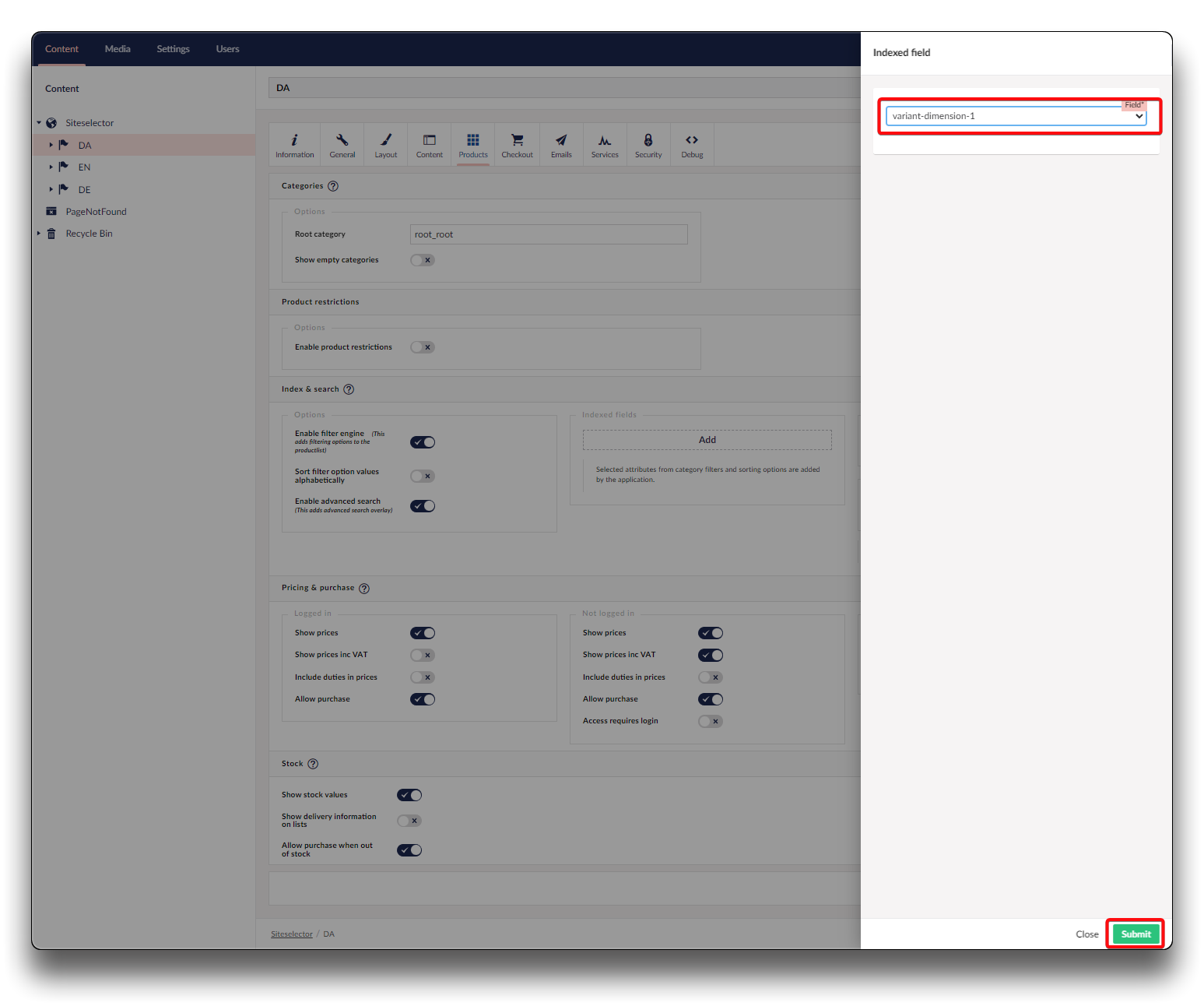Open the Emails paper plane icon
The width and height of the screenshot is (1204, 1006).
point(561,141)
